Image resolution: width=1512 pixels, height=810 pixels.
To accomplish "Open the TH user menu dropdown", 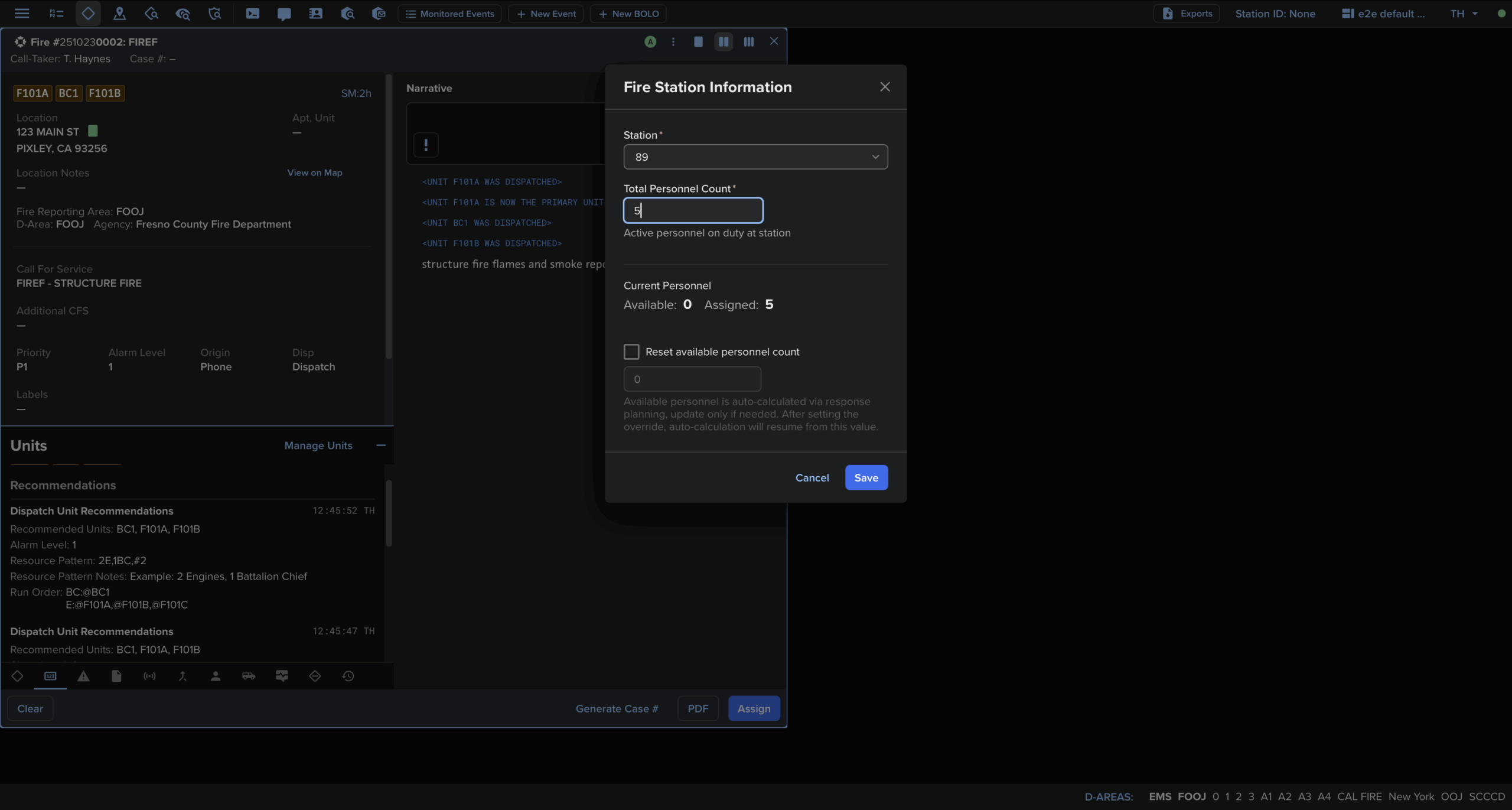I will coord(1464,14).
